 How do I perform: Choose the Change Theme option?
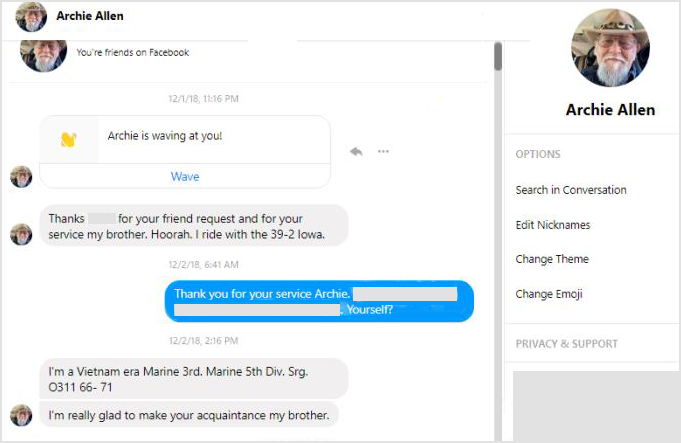click(552, 259)
